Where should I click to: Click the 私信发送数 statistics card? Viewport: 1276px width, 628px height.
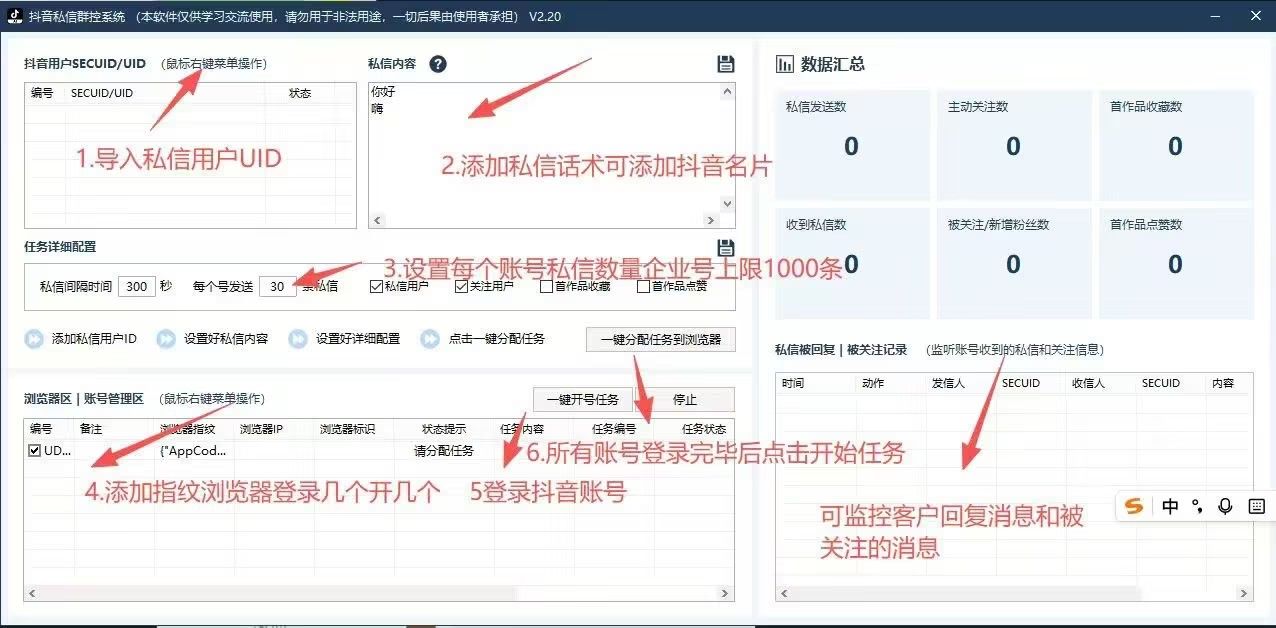[x=852, y=145]
